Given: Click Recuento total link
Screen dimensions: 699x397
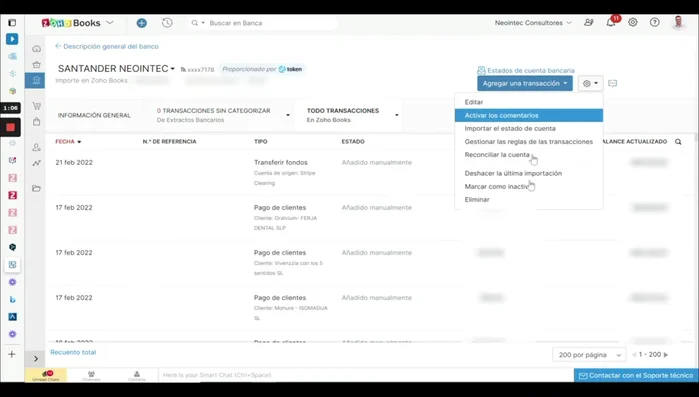Looking at the screenshot, I should tap(73, 352).
